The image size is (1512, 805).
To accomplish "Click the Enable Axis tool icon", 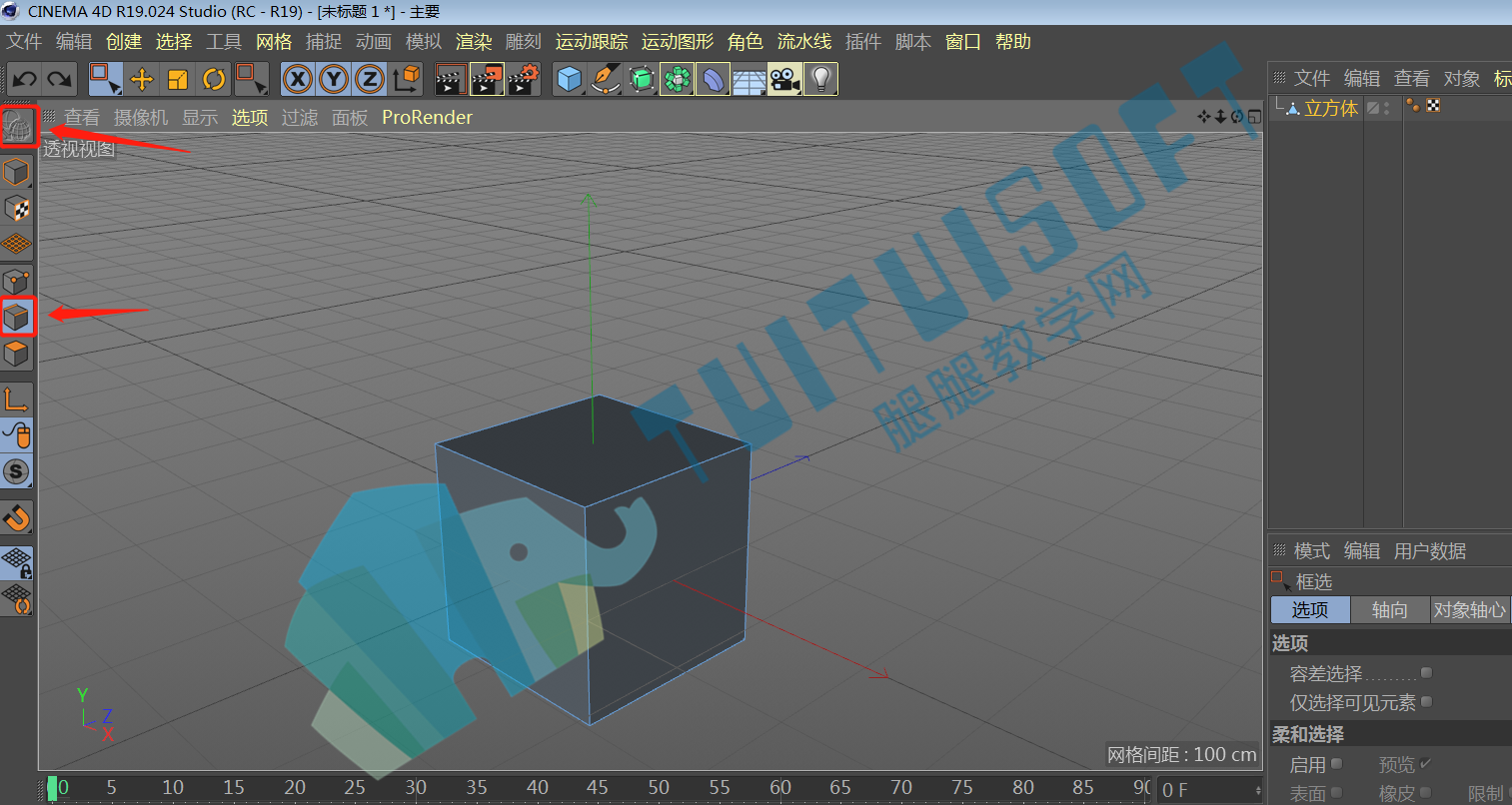I will pyautogui.click(x=17, y=400).
